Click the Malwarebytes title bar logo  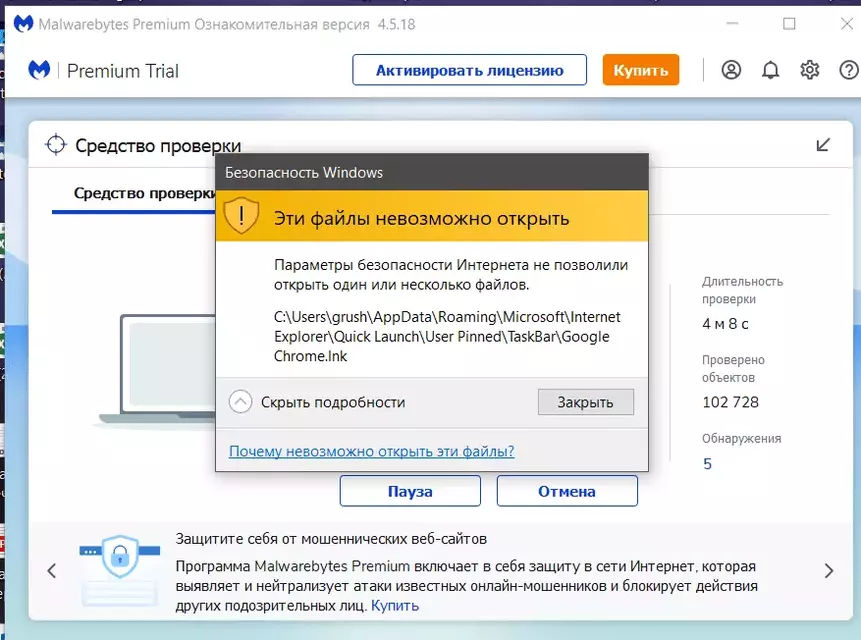point(23,24)
